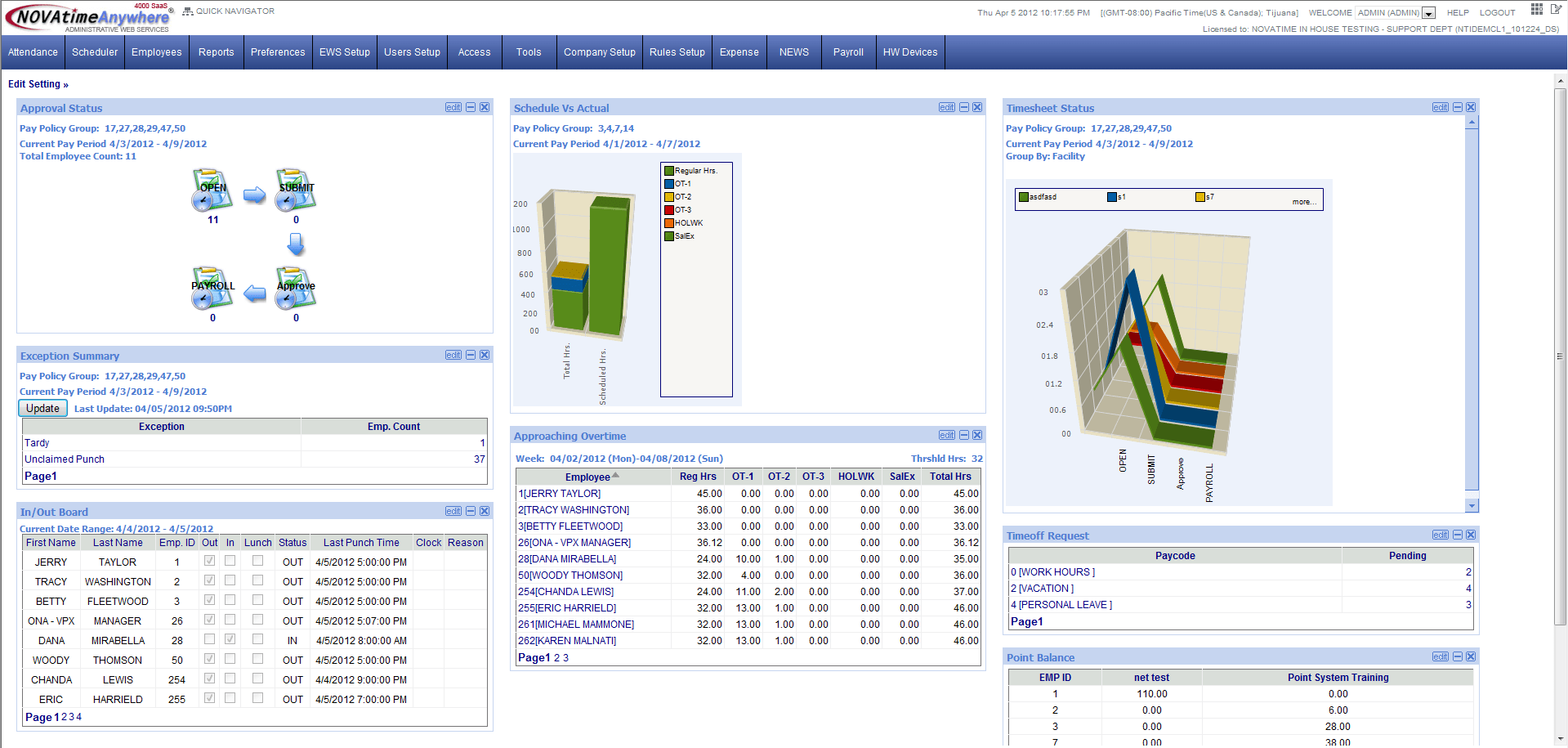Click the PAYROLL approval status icon
Viewport: 1568px width, 748px height.
[211, 288]
